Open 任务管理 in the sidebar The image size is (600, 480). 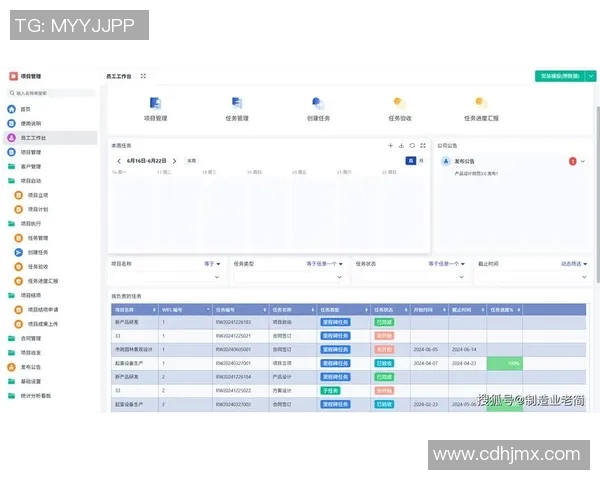31,238
